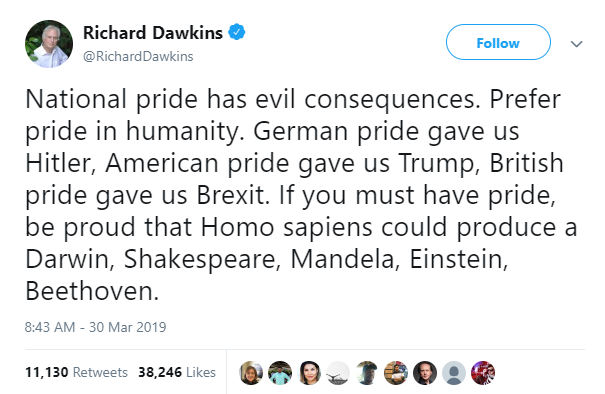605x394 pixels.
Task: View the 11,130 Retweets list
Action: (x=76, y=372)
